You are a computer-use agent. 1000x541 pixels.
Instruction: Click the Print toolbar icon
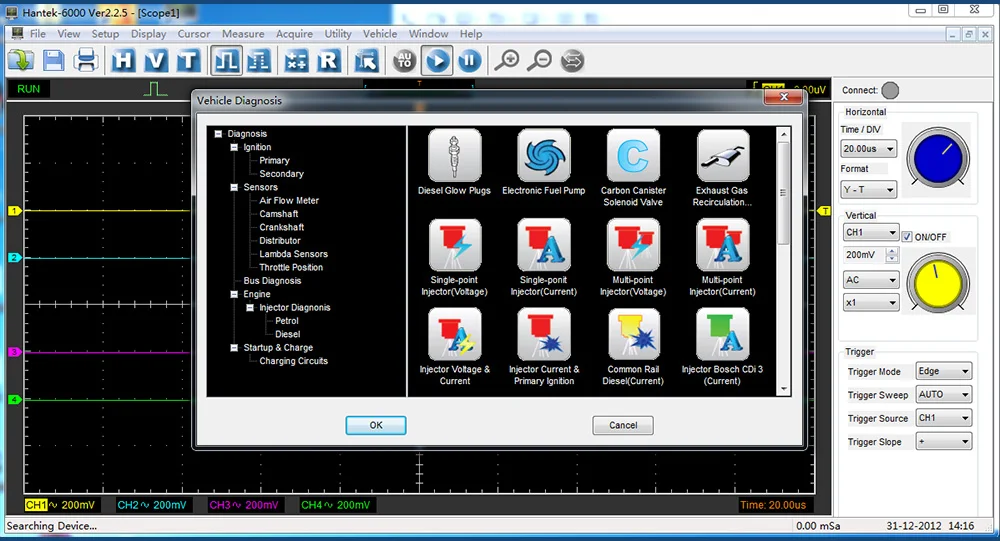(x=86, y=61)
